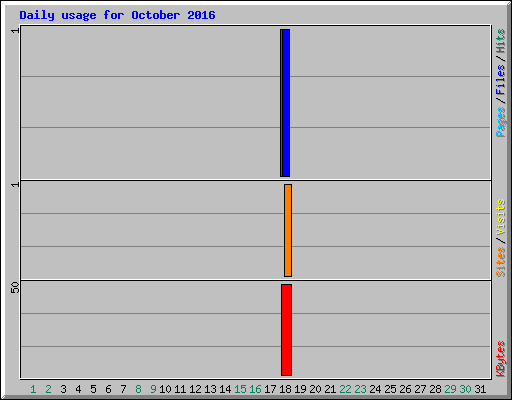Click day label 7 on the x-axis
Screen dimensions: 512x400
coord(123,389)
